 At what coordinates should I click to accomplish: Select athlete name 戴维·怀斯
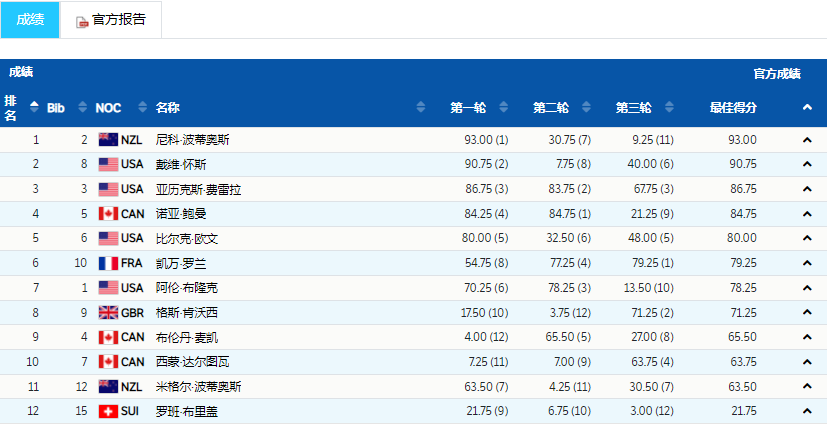[181, 165]
